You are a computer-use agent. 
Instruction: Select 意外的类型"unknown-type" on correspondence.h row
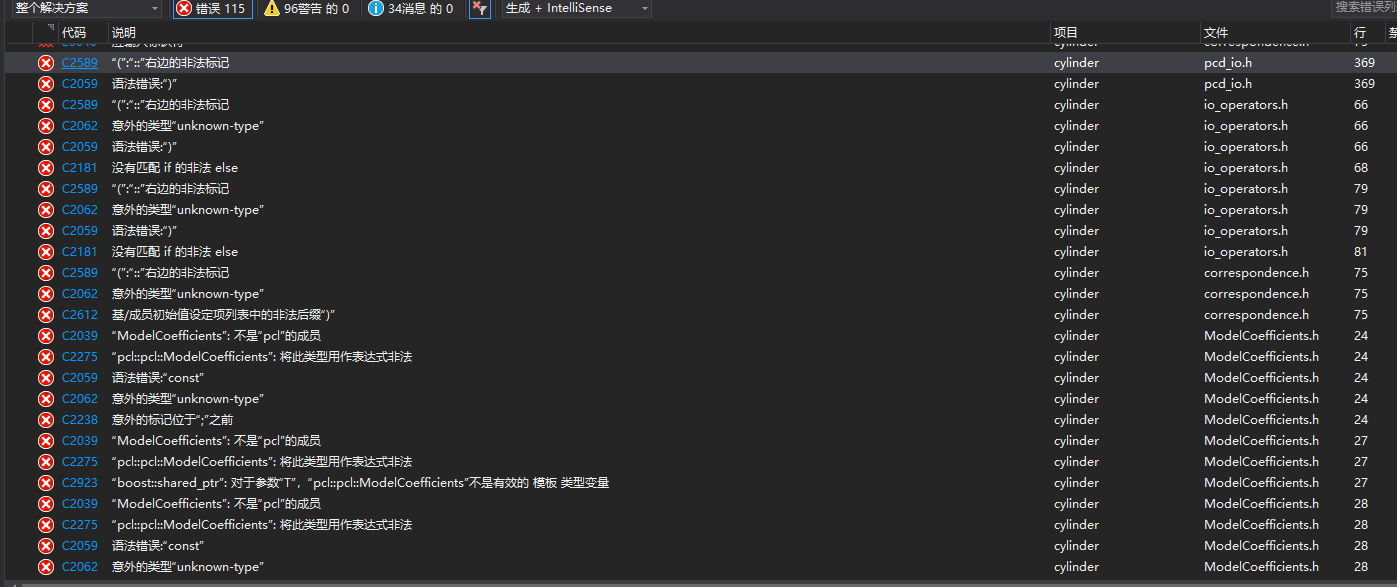coord(187,294)
